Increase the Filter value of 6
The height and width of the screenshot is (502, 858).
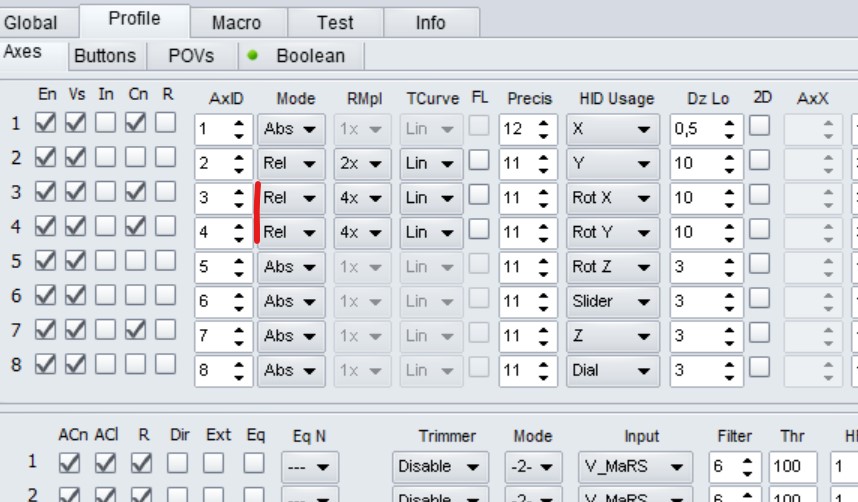click(x=748, y=460)
